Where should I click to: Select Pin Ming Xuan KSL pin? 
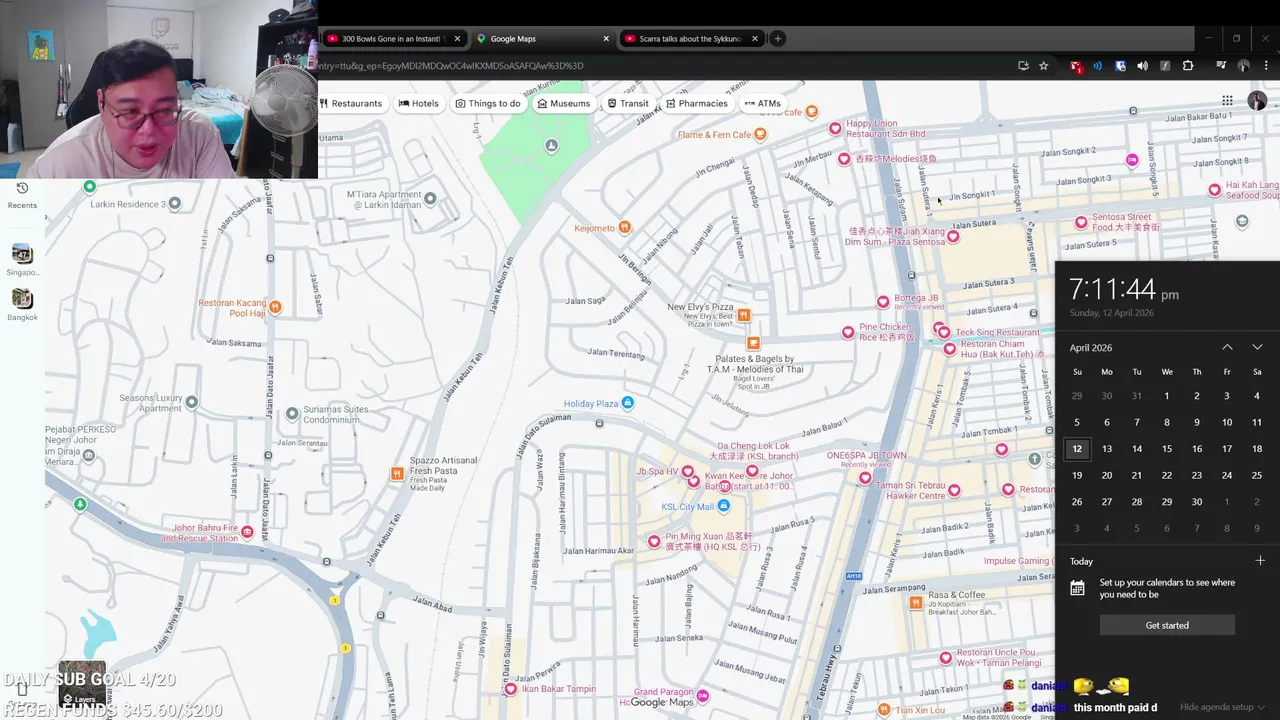point(654,541)
